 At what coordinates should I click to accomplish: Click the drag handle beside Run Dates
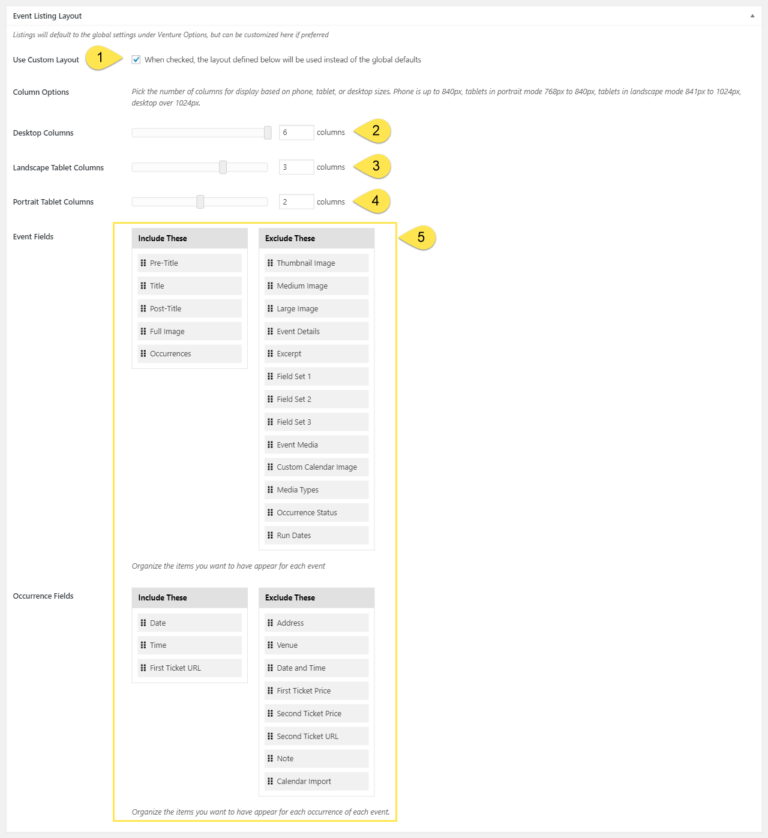tap(270, 536)
